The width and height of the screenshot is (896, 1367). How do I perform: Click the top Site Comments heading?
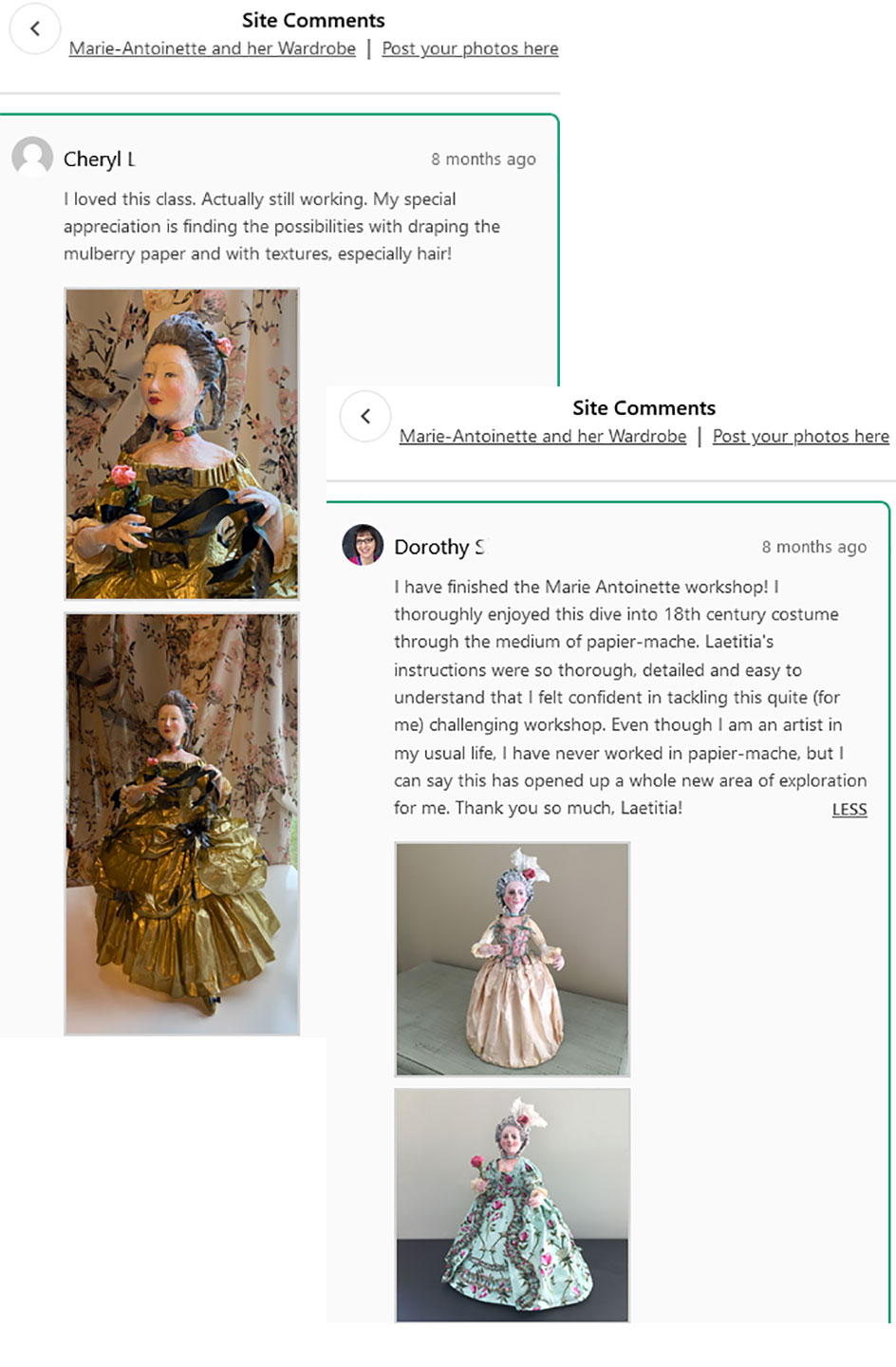coord(313,20)
